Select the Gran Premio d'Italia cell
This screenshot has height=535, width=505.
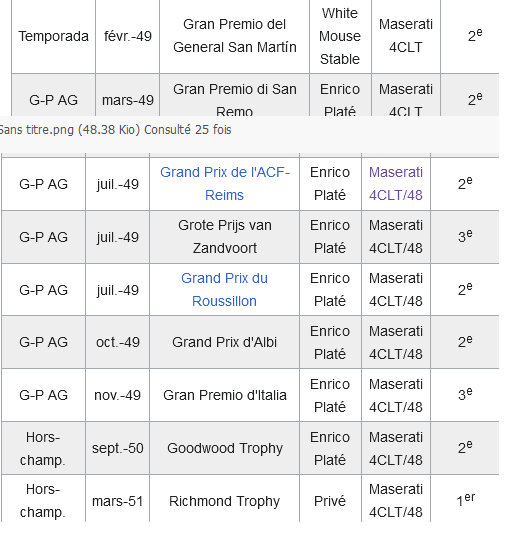(x=225, y=395)
